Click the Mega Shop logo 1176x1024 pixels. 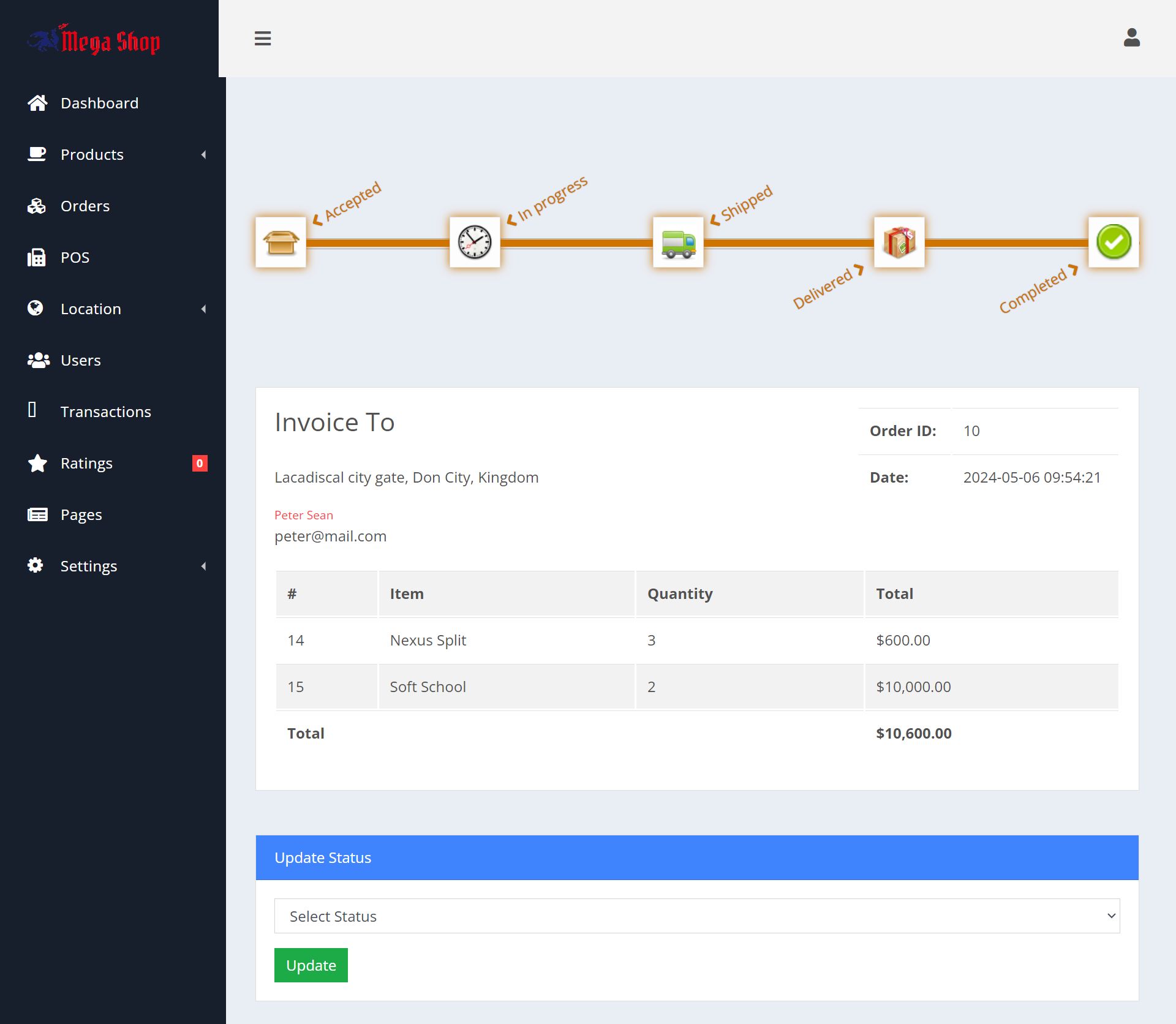click(x=95, y=40)
